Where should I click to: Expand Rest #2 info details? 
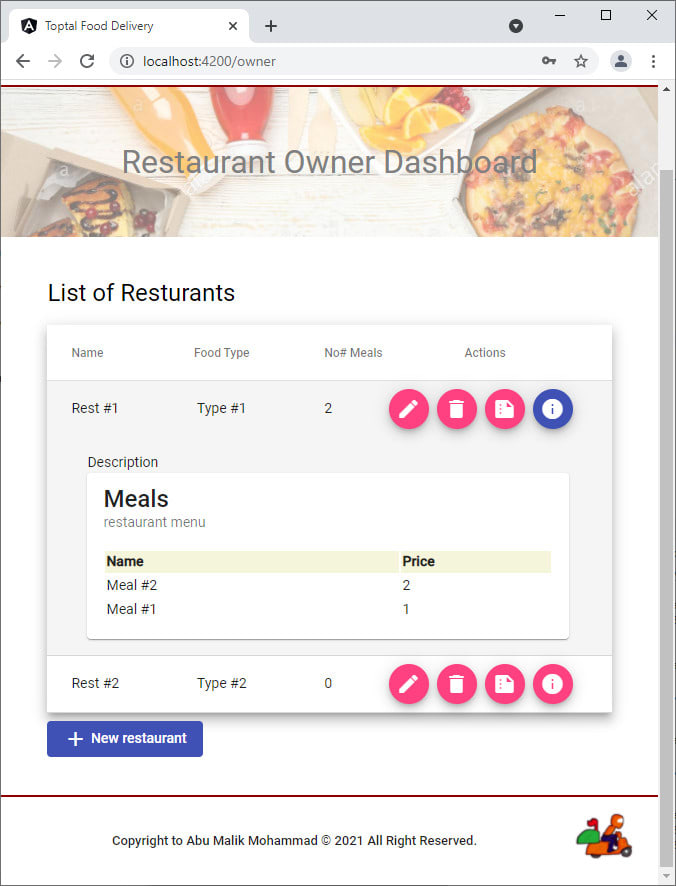[x=553, y=684]
